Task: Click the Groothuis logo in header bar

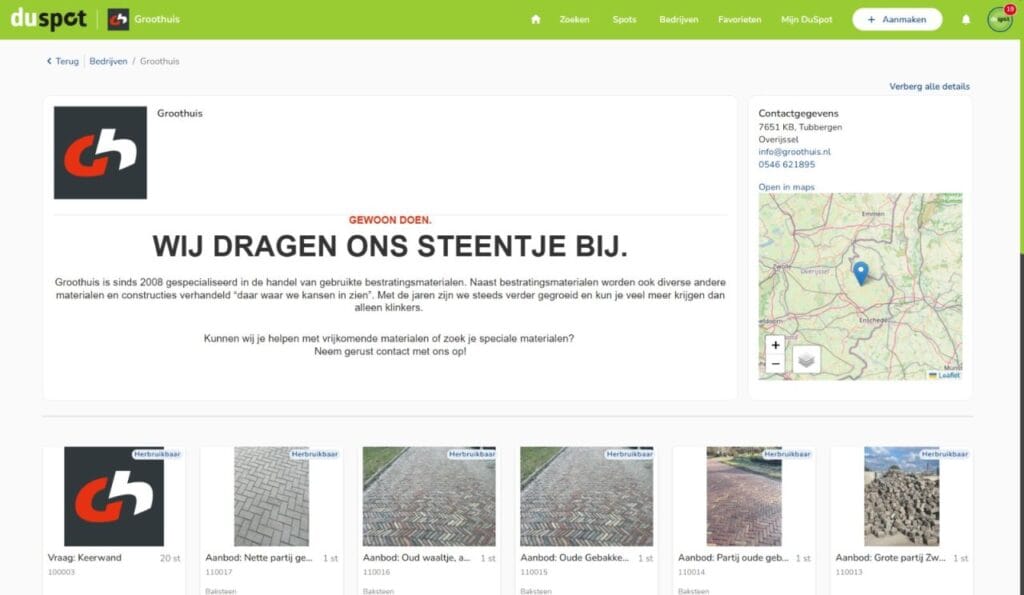Action: tap(118, 20)
